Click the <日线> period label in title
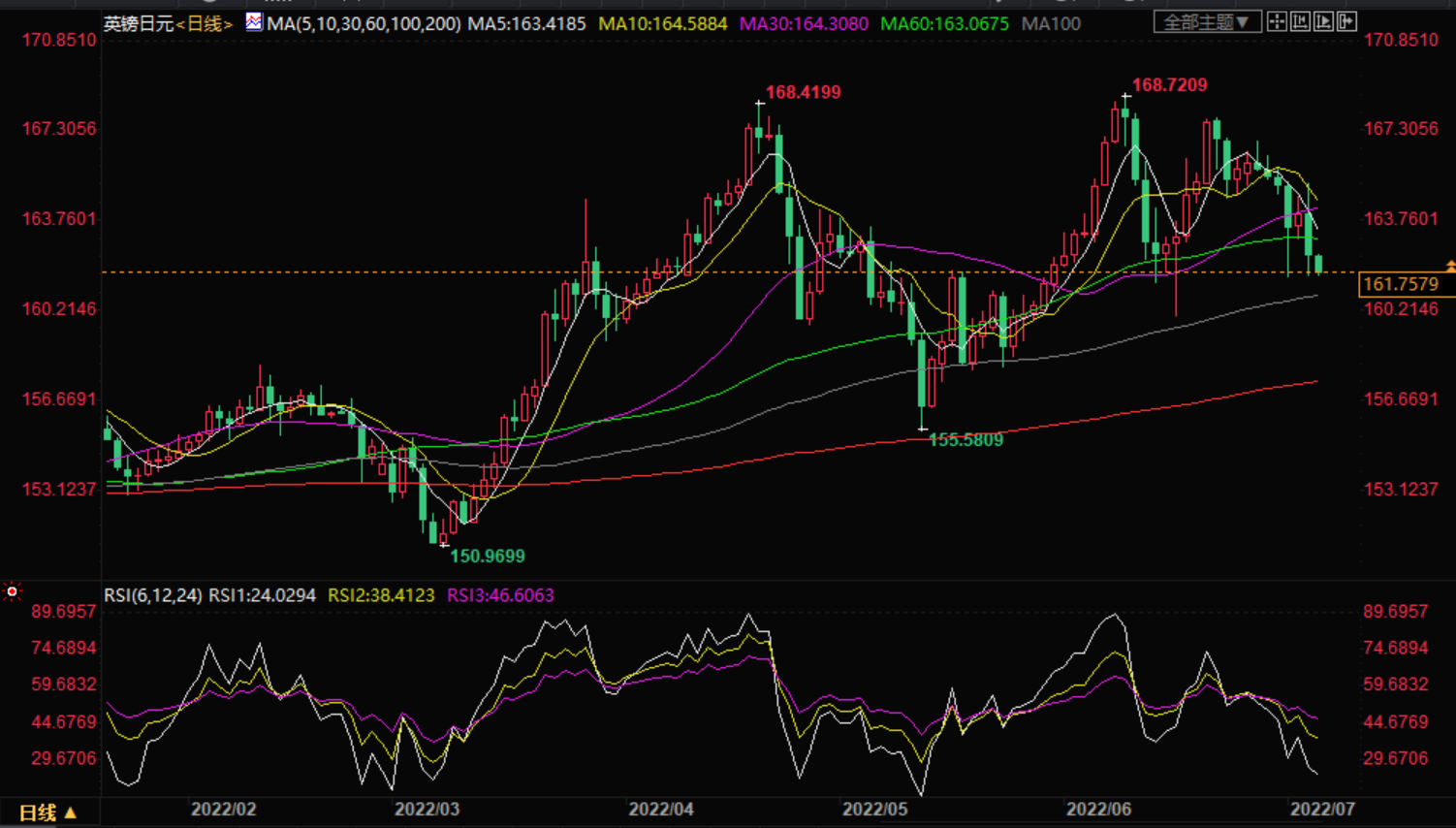 pyautogui.click(x=205, y=23)
